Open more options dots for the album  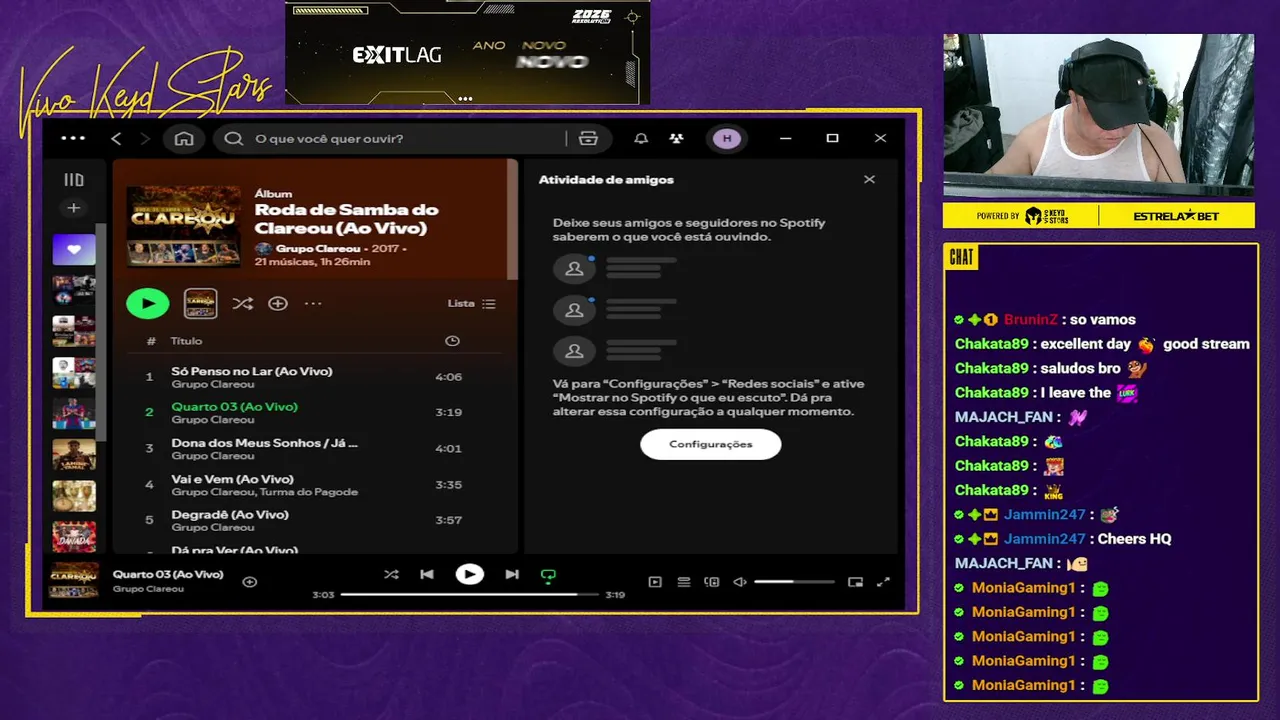coord(313,303)
